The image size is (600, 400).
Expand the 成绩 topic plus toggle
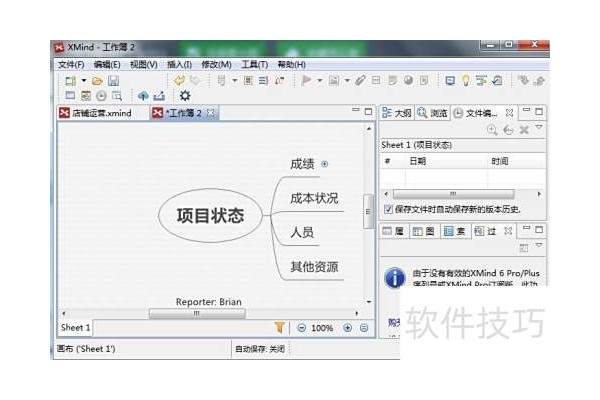pyautogui.click(x=324, y=164)
